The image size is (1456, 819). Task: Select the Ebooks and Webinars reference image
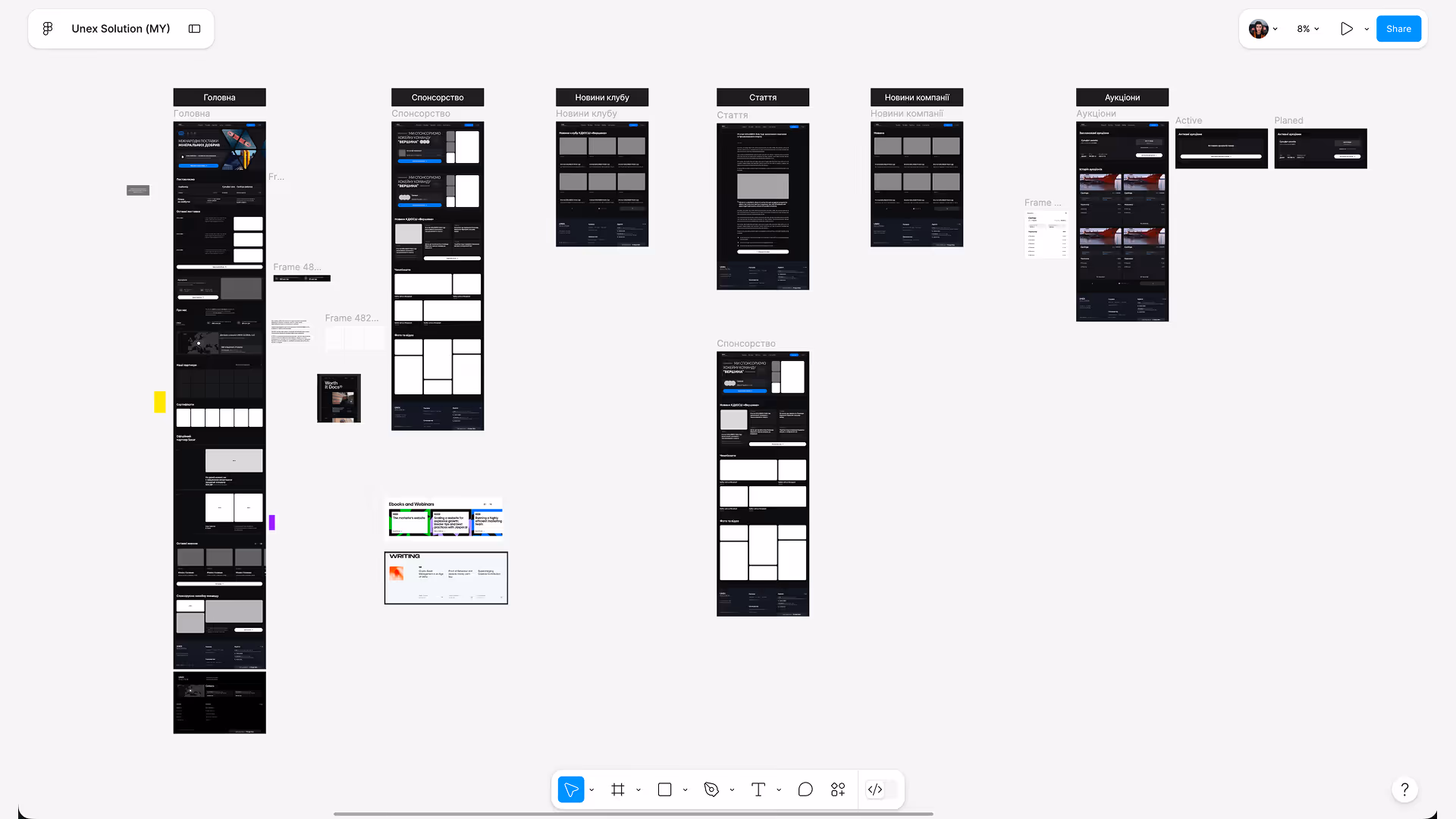pos(445,517)
